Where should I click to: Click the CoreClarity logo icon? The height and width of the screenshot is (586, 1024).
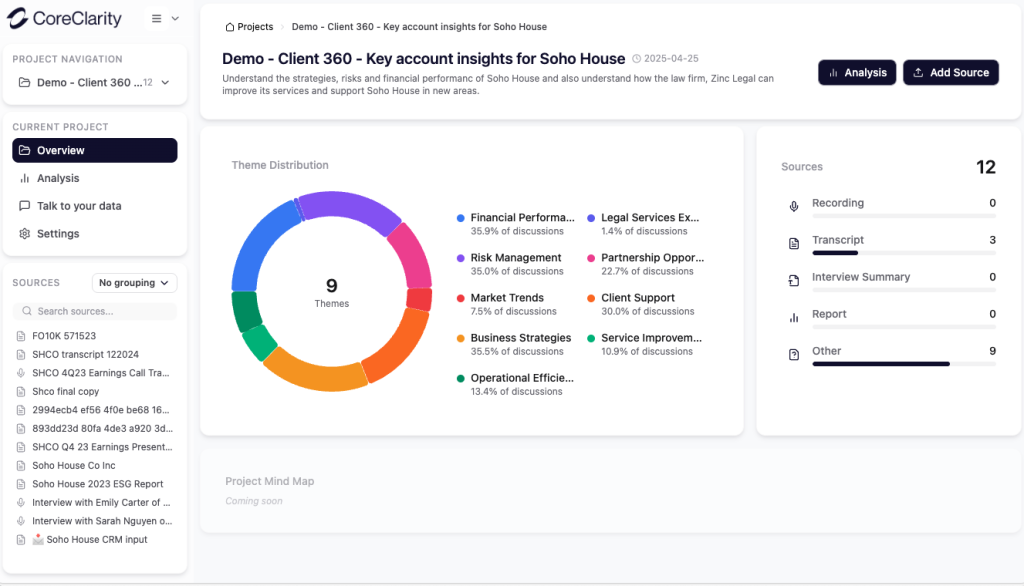[x=17, y=19]
